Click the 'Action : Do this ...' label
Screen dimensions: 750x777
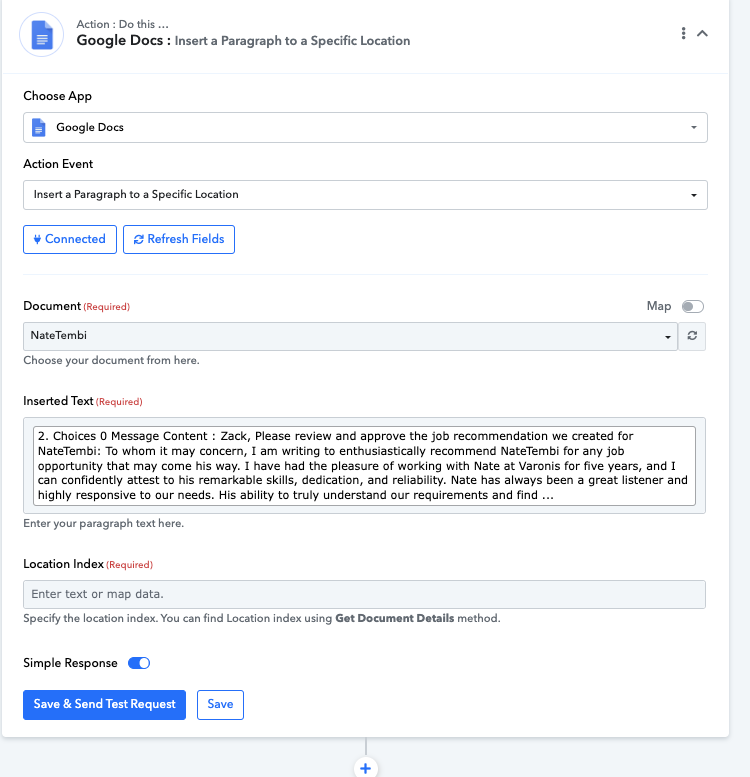122,24
